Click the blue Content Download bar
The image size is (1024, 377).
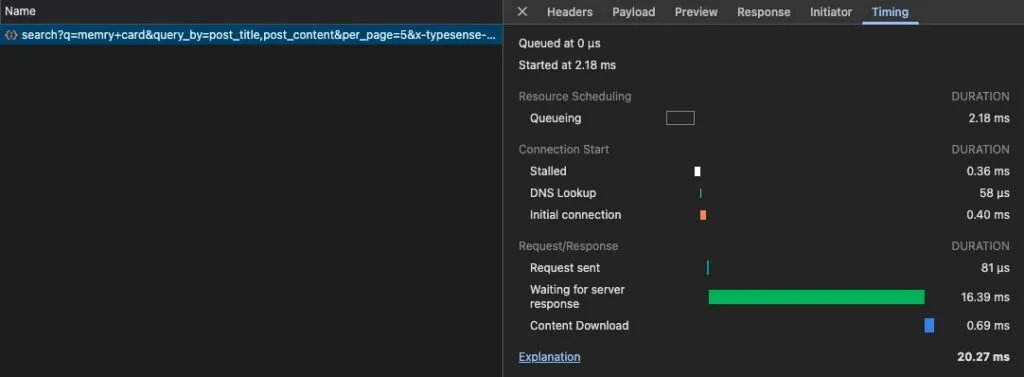tap(929, 325)
